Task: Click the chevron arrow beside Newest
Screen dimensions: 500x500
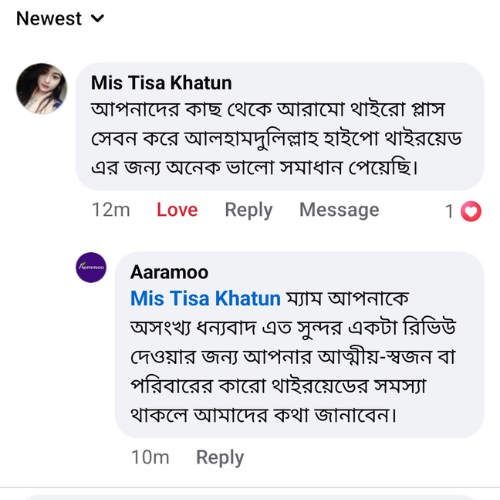Action: (x=98, y=18)
